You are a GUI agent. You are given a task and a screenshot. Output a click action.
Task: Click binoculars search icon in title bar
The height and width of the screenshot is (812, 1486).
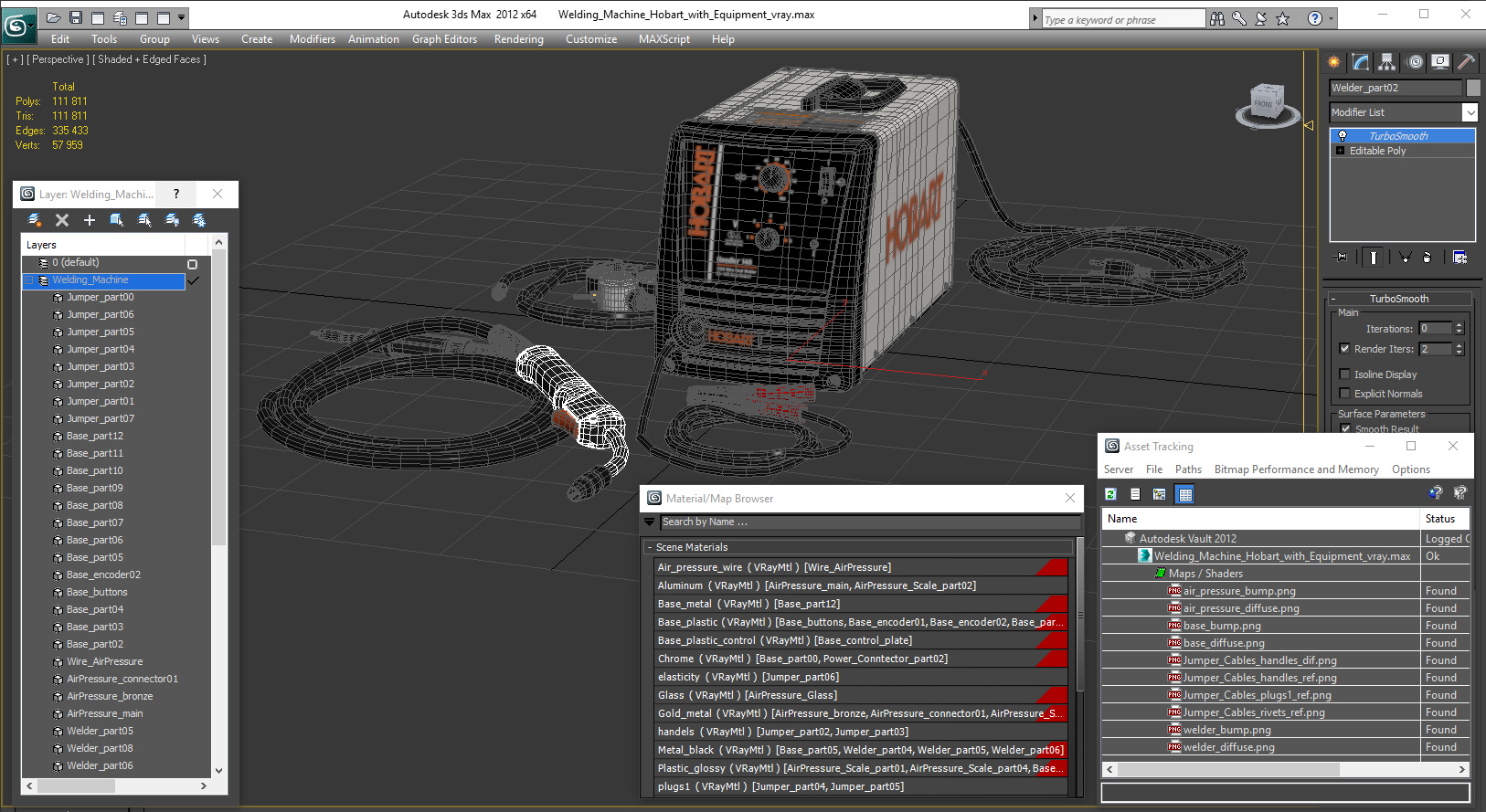pyautogui.click(x=1216, y=18)
